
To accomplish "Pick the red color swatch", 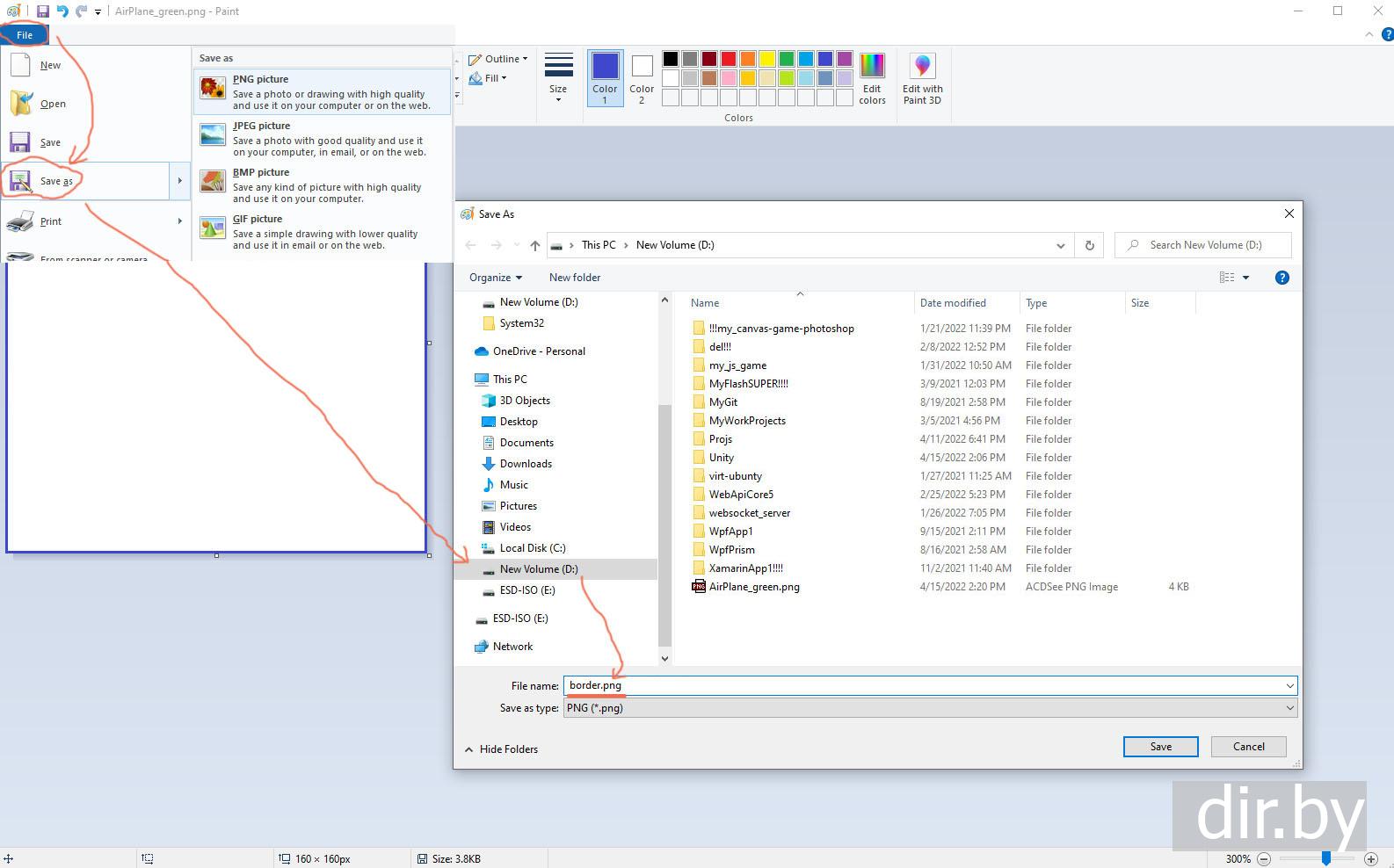I will pyautogui.click(x=729, y=59).
